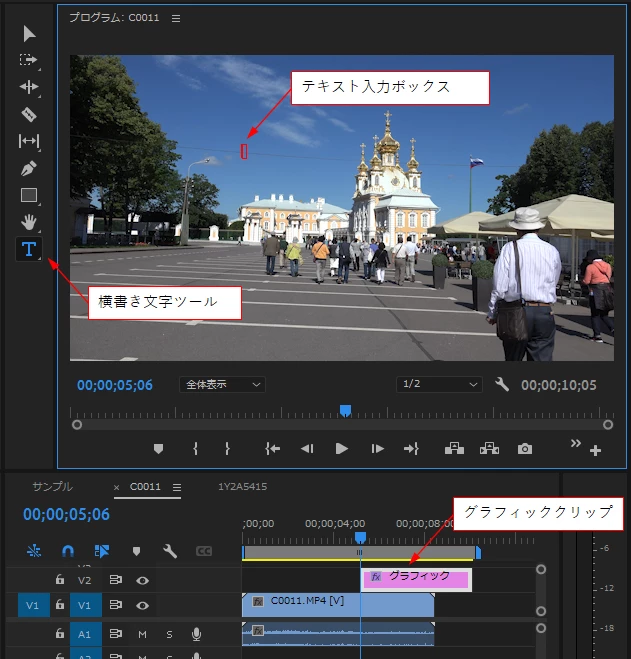Switch to the サンプル tab
Image resolution: width=631 pixels, height=659 pixels.
(x=53, y=486)
